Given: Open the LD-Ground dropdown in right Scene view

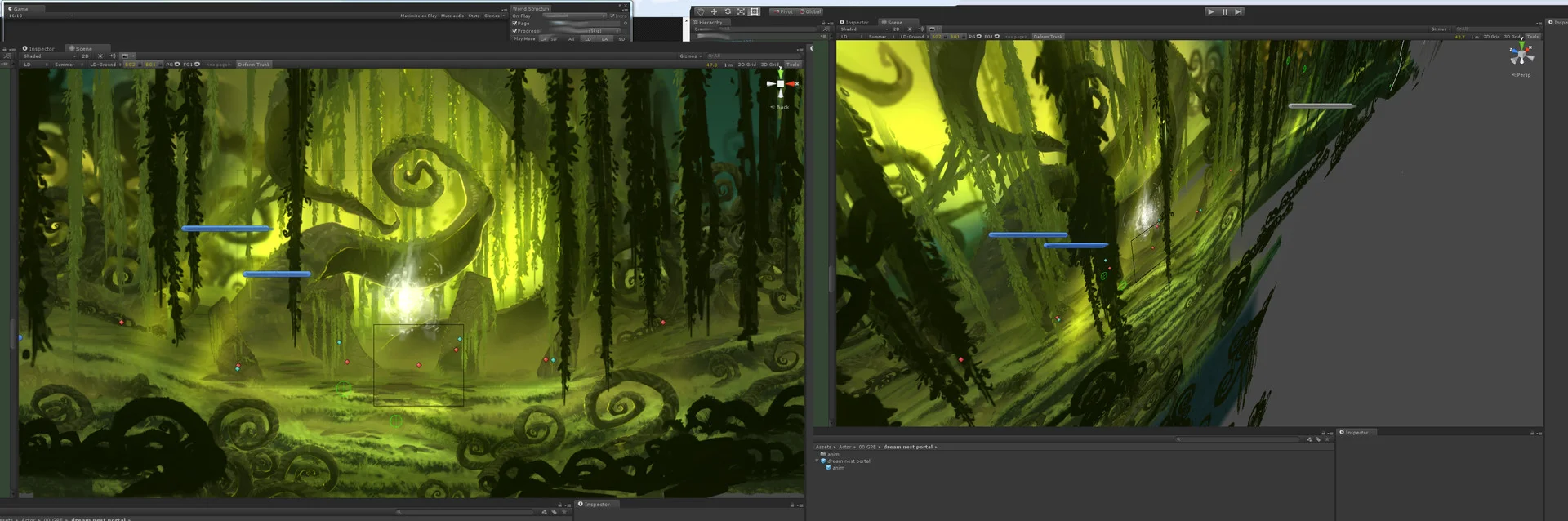Looking at the screenshot, I should click(914, 37).
